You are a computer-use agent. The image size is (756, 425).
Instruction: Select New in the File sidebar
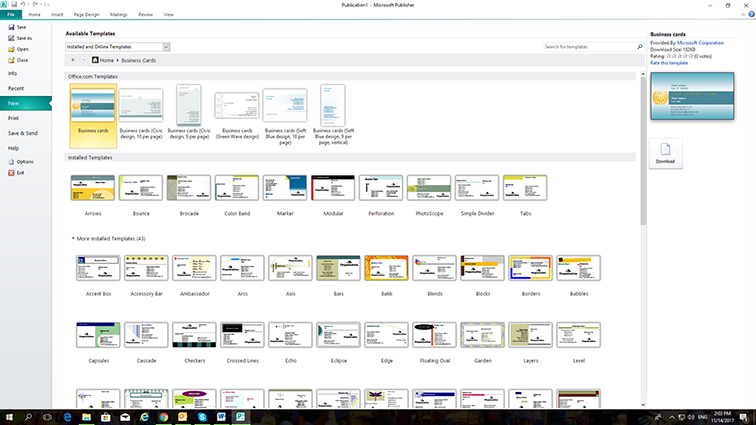(x=26, y=103)
